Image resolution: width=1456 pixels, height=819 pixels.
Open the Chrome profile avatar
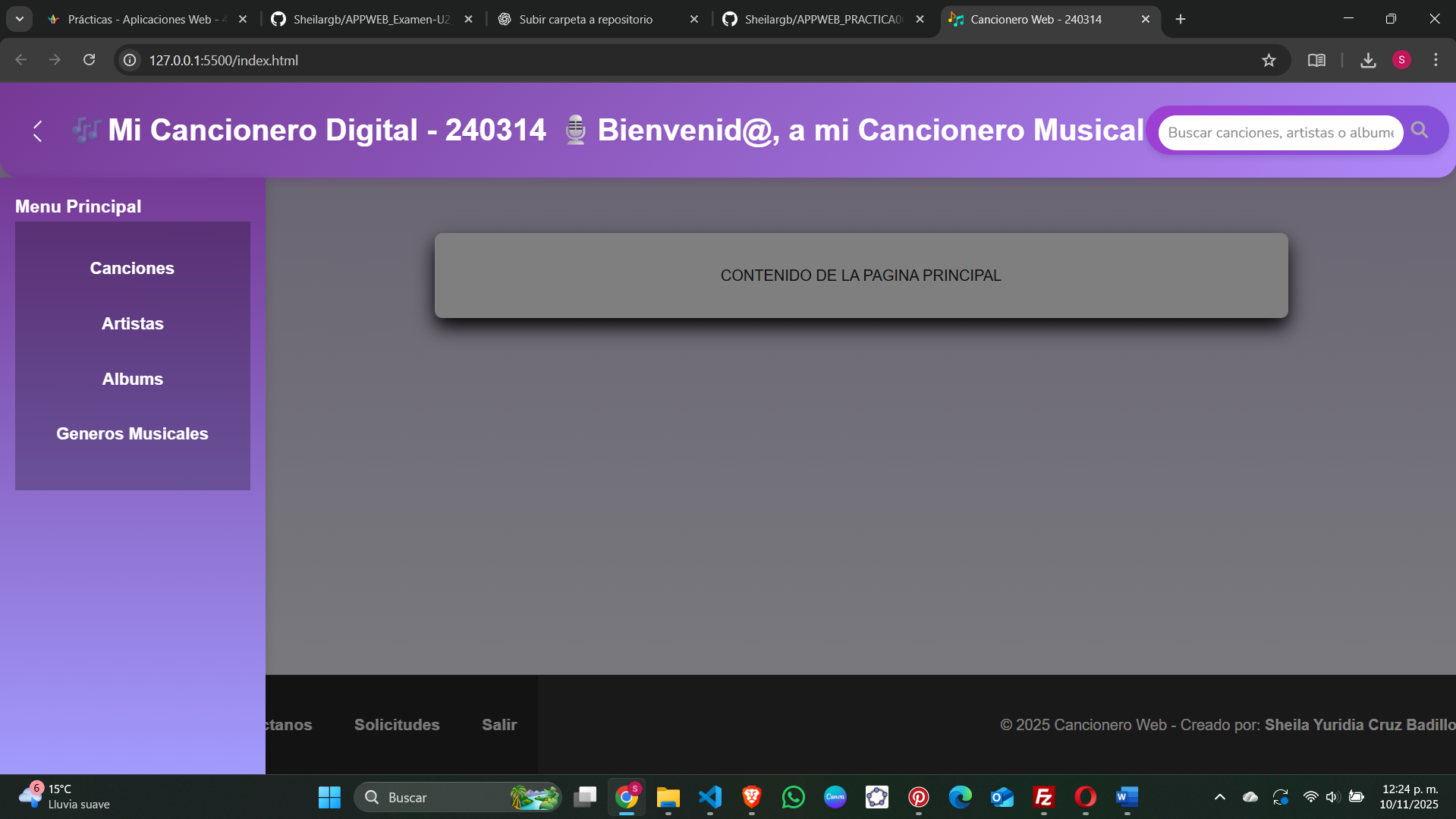click(1401, 60)
